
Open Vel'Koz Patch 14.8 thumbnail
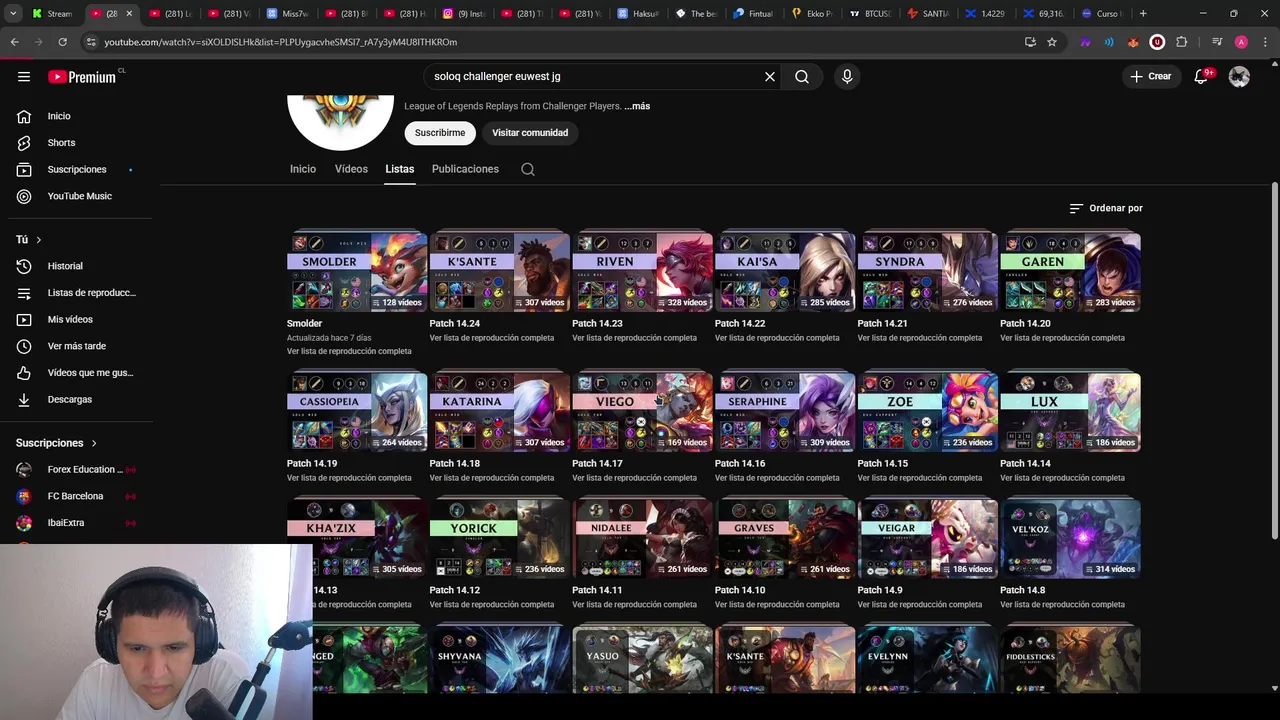click(1070, 539)
